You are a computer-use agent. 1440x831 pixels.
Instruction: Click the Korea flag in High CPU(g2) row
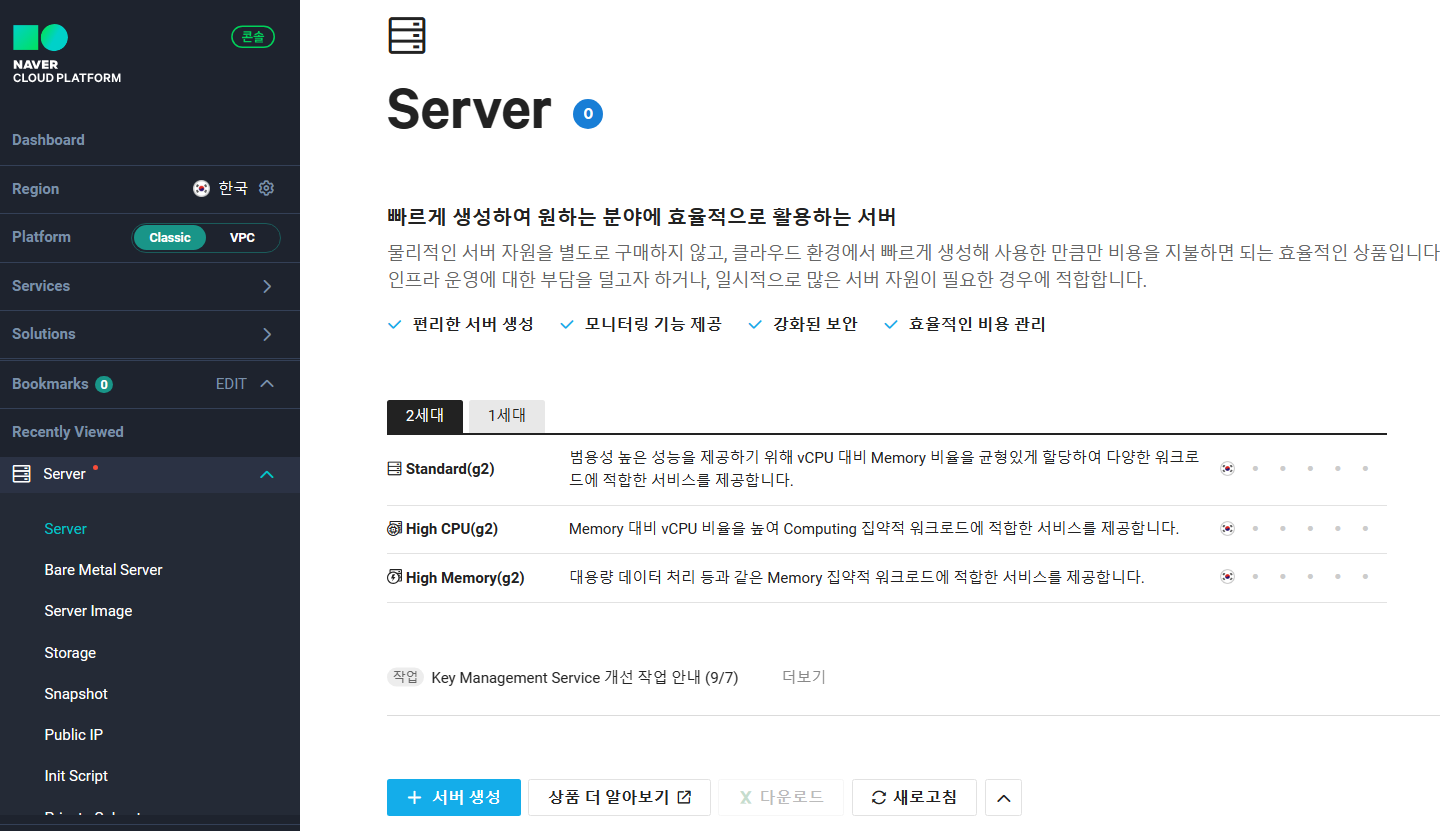coord(1228,528)
